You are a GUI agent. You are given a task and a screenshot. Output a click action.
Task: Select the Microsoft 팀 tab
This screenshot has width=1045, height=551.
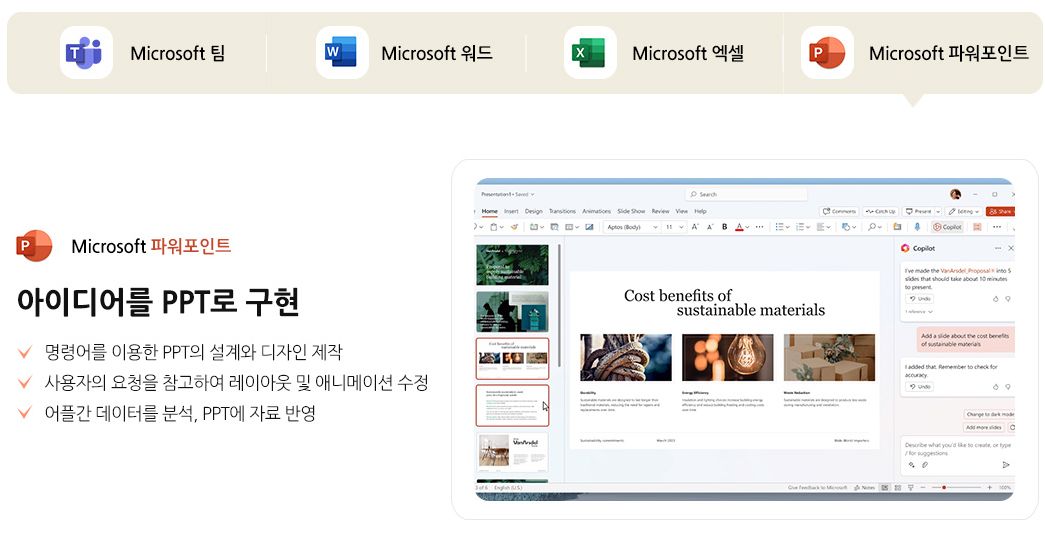[143, 53]
